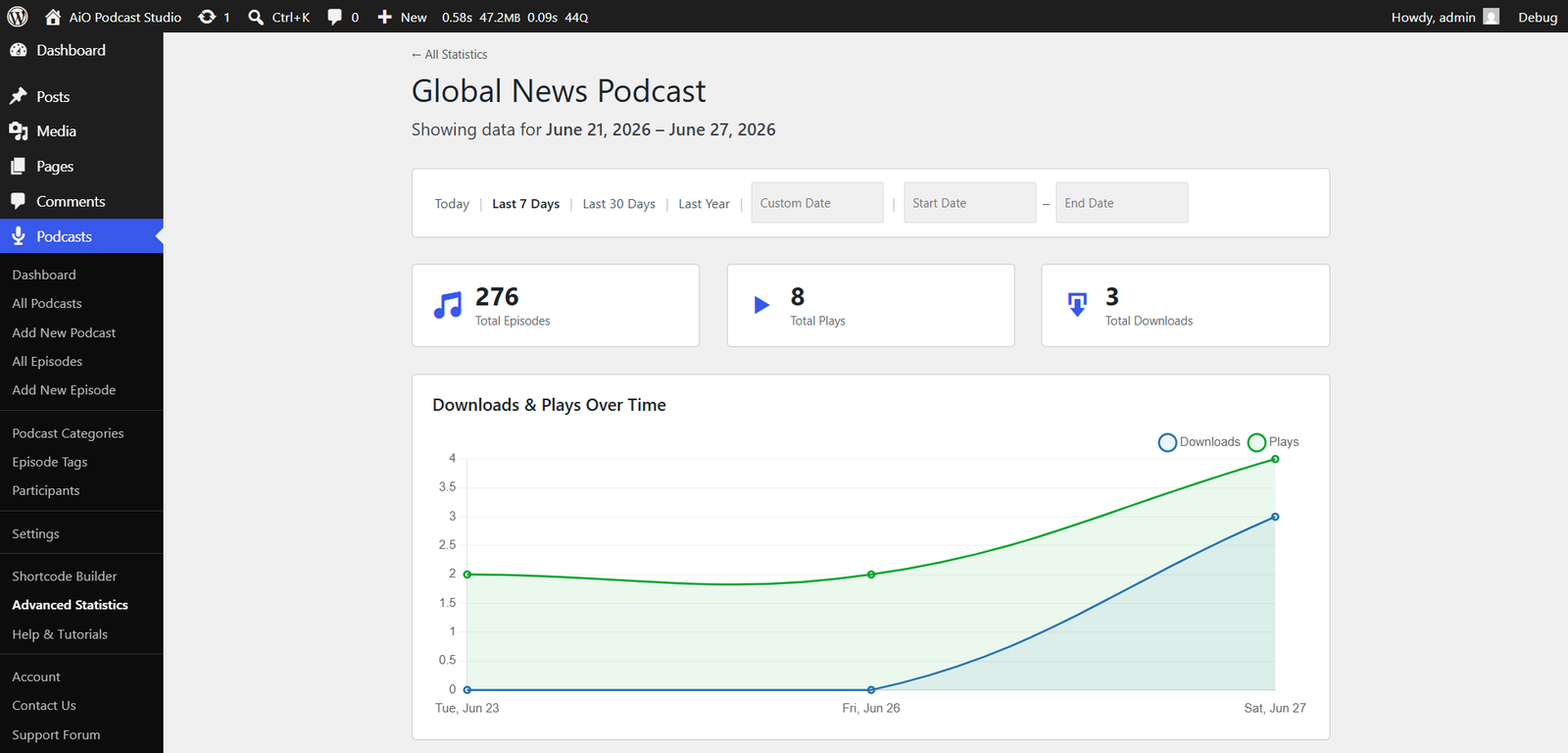Open the Account page
1568x753 pixels.
coord(36,677)
